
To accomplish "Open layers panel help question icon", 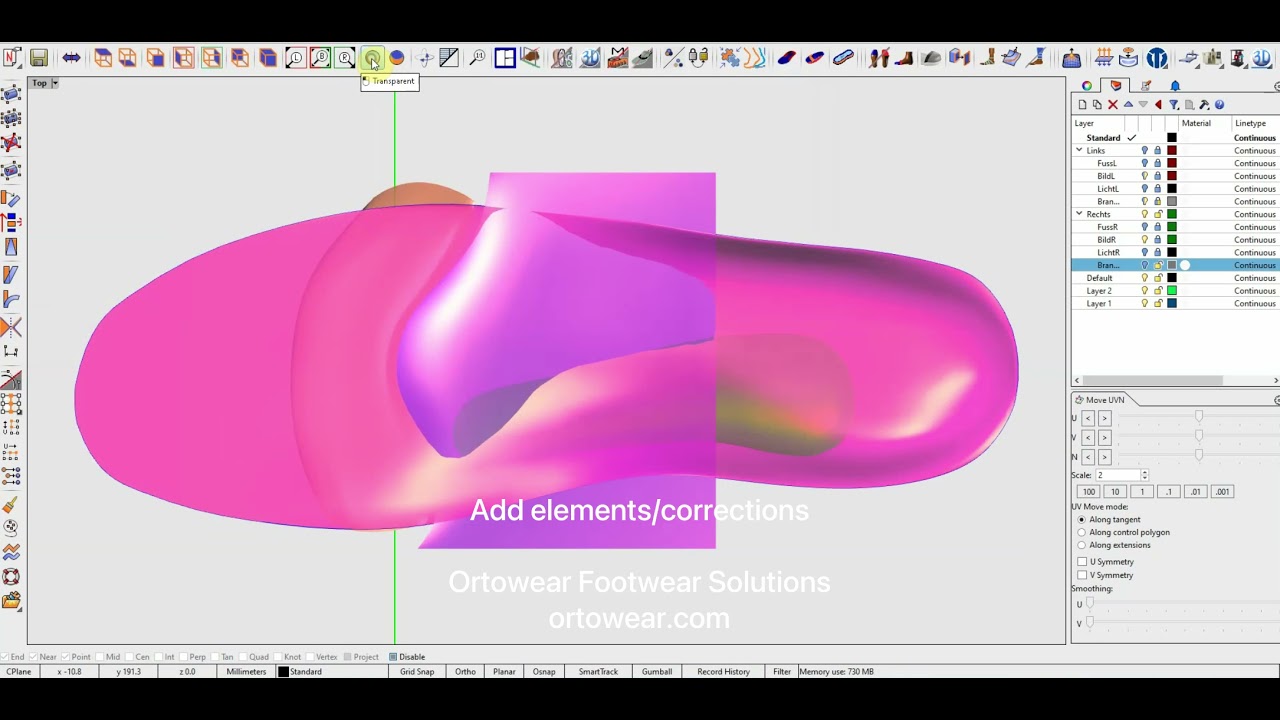I will 1219,104.
